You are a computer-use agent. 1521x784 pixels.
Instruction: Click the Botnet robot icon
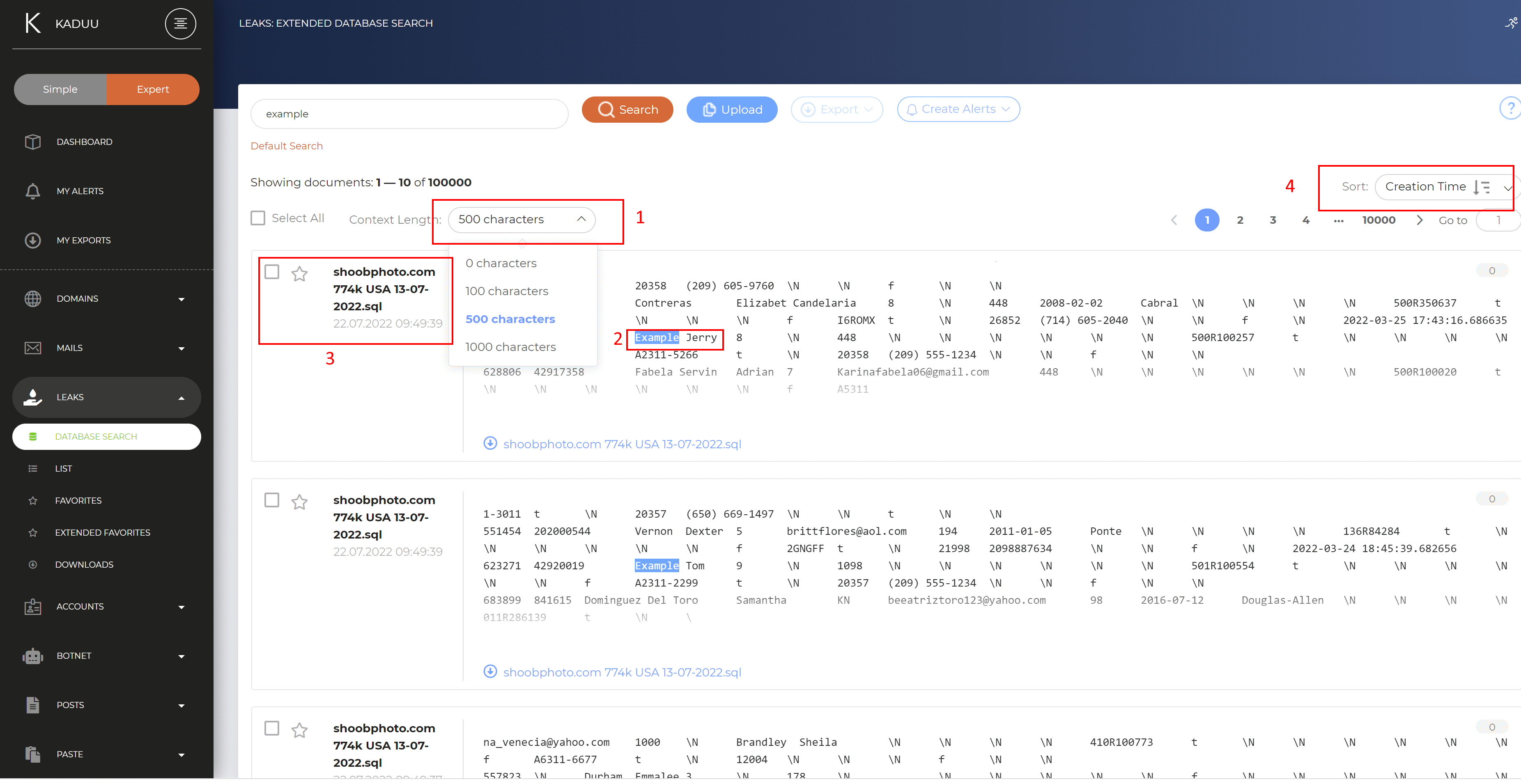[32, 656]
